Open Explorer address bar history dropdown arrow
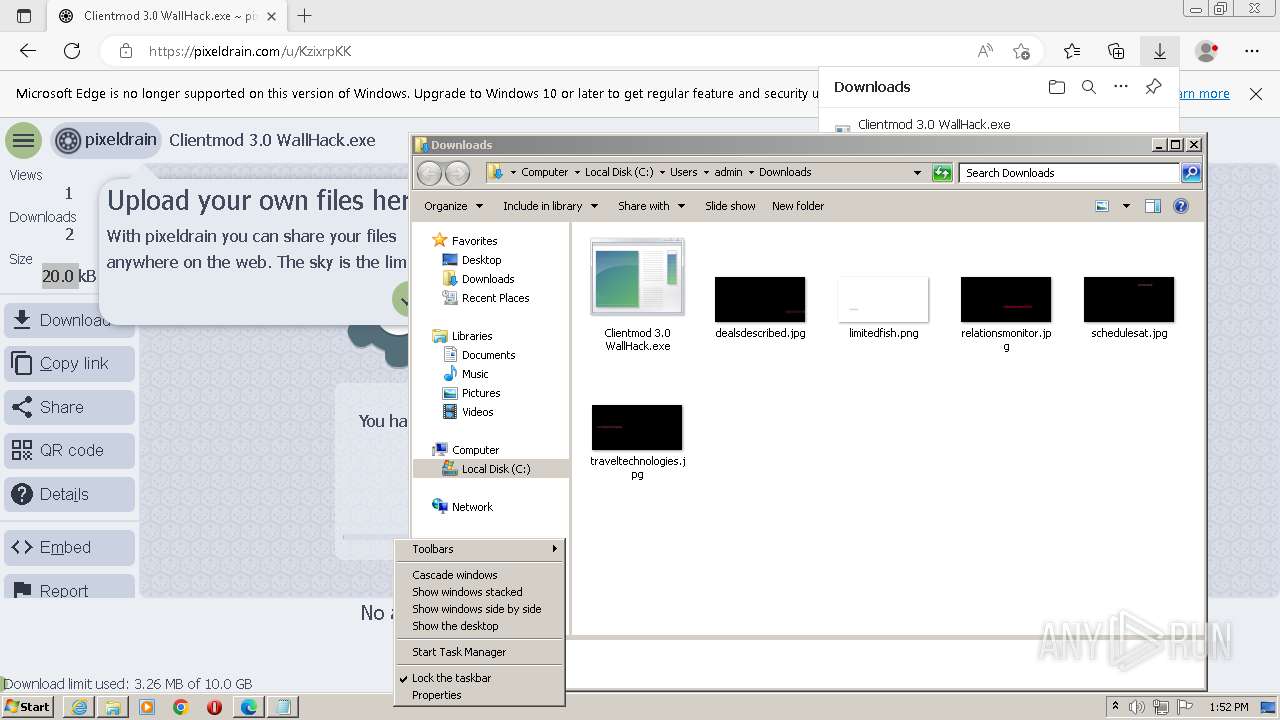Image resolution: width=1280 pixels, height=720 pixels. tap(917, 172)
